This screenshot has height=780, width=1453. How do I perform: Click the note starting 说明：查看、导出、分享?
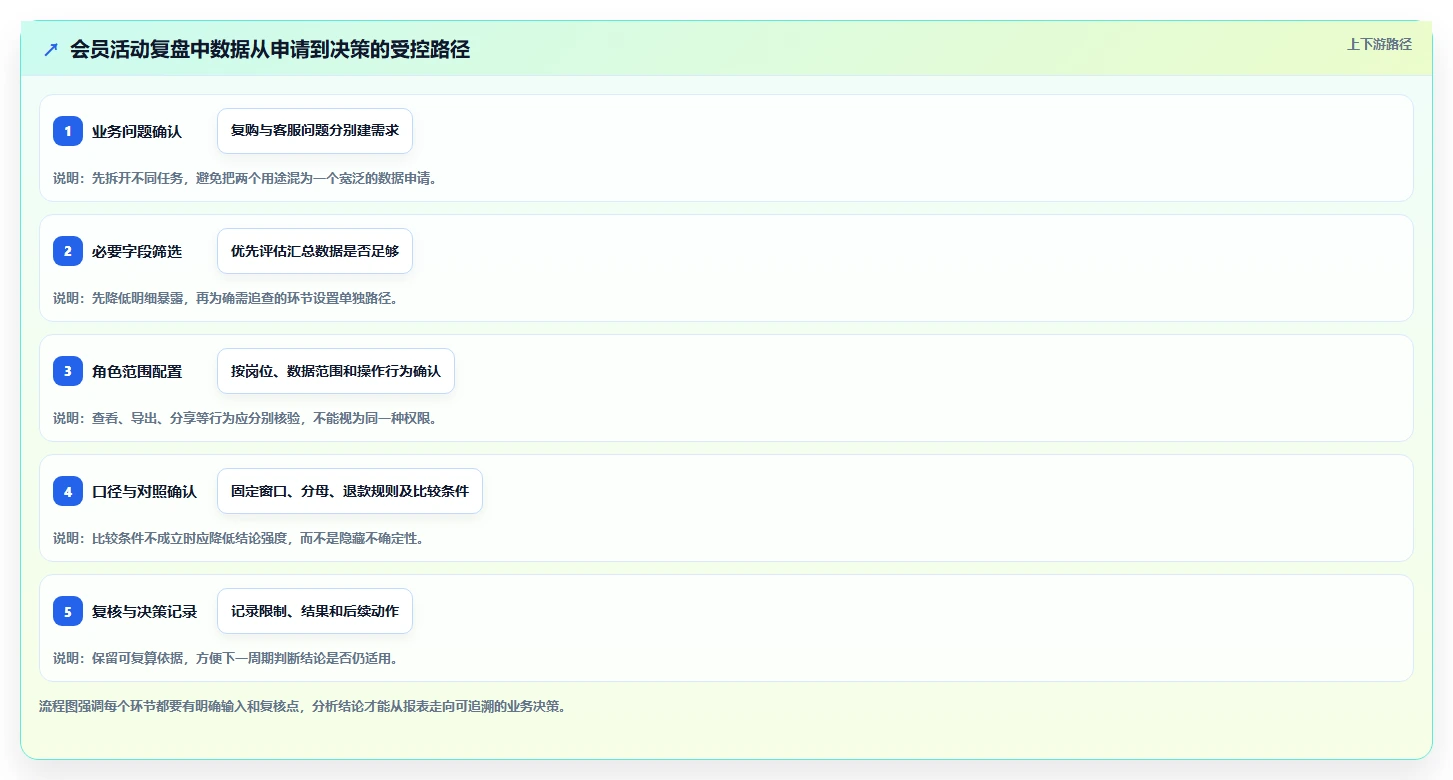[x=246, y=418]
